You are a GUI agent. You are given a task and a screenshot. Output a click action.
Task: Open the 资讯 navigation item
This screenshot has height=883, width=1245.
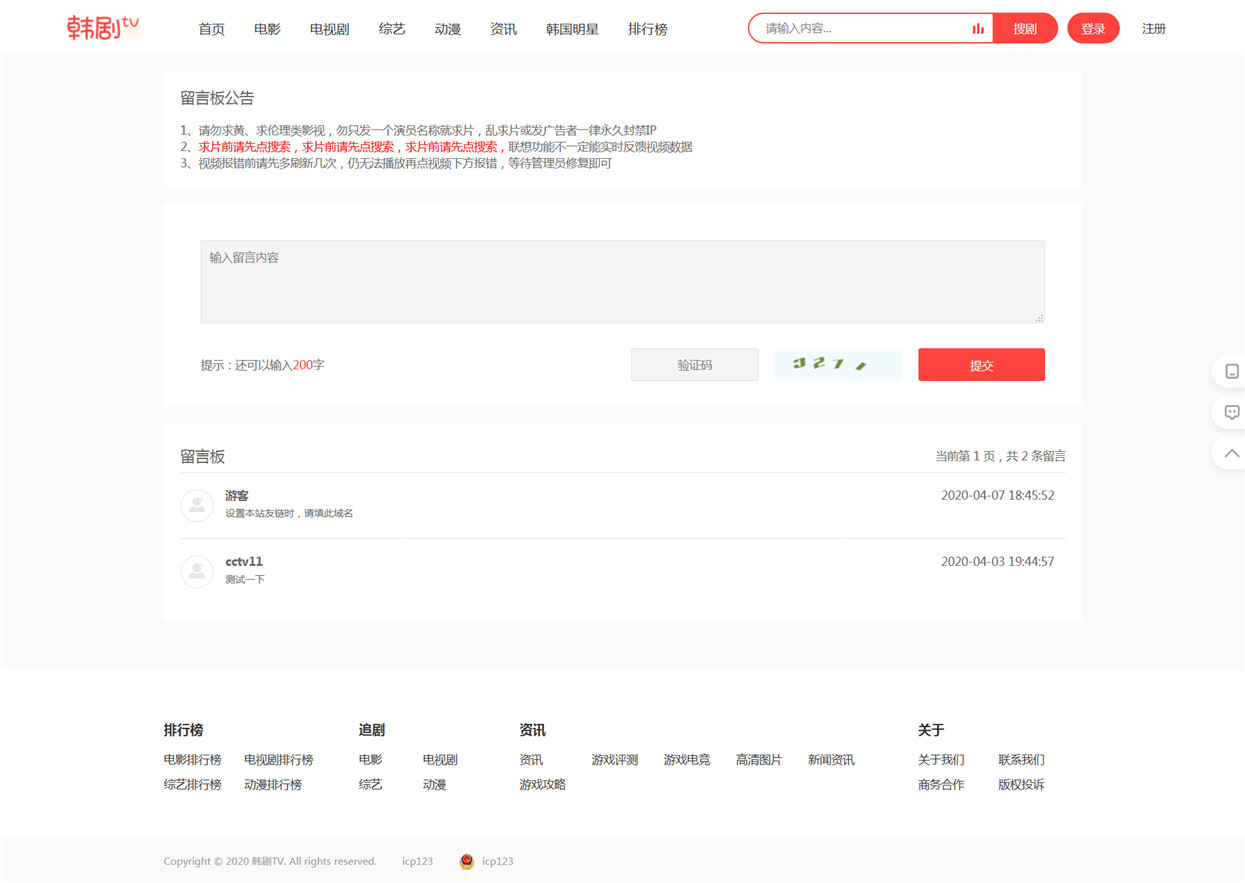[x=504, y=29]
